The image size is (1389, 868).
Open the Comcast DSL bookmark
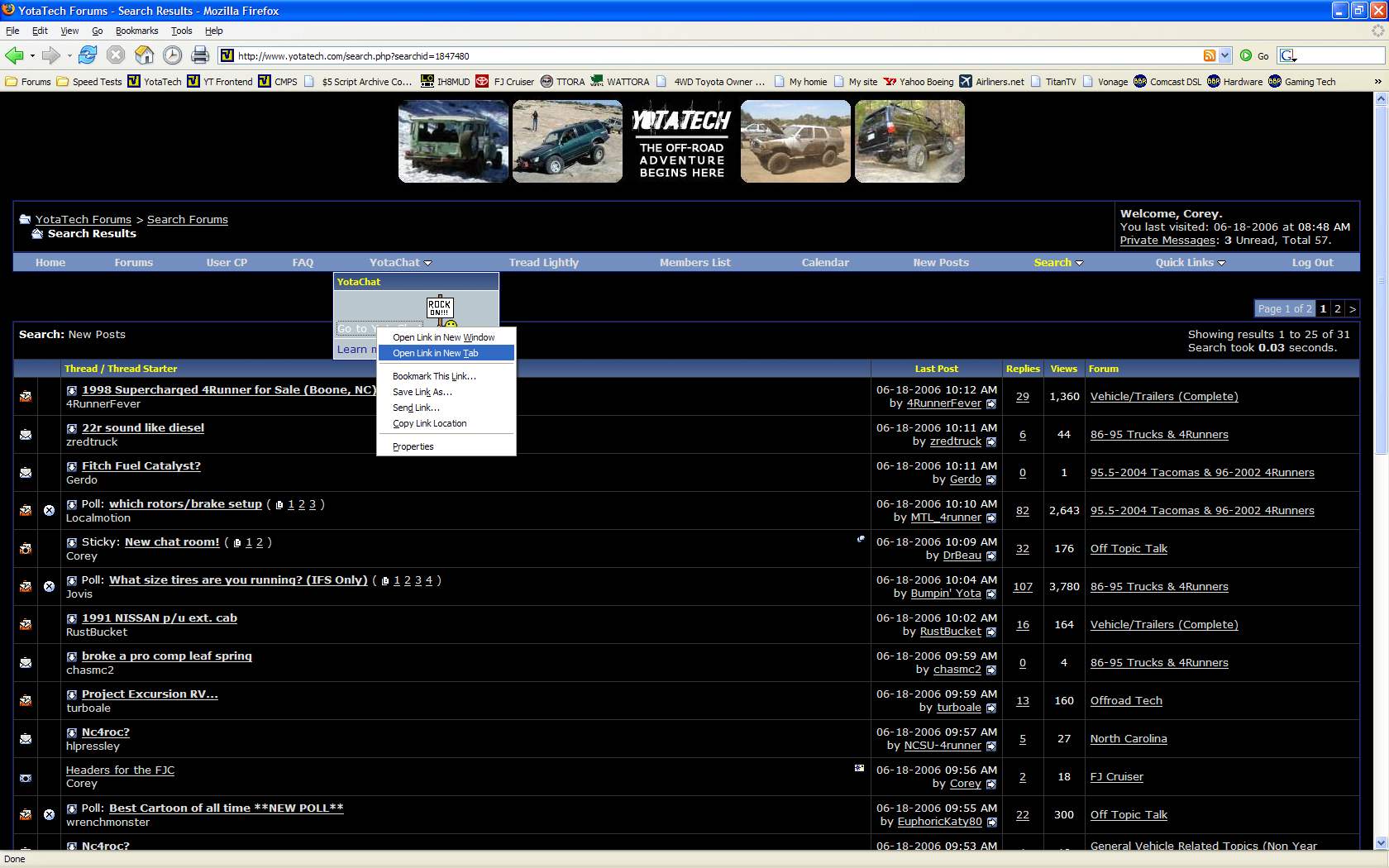click(x=1167, y=82)
